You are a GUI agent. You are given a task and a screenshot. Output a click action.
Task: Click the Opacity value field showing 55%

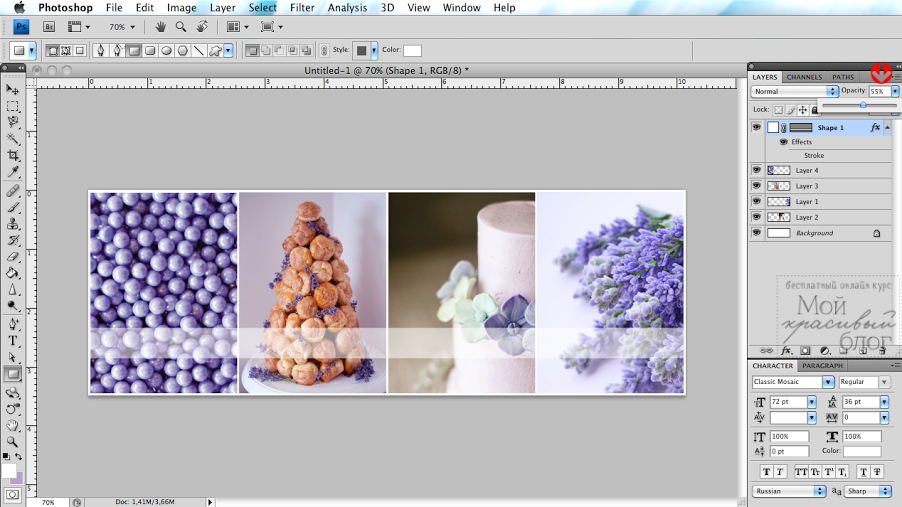tap(879, 91)
